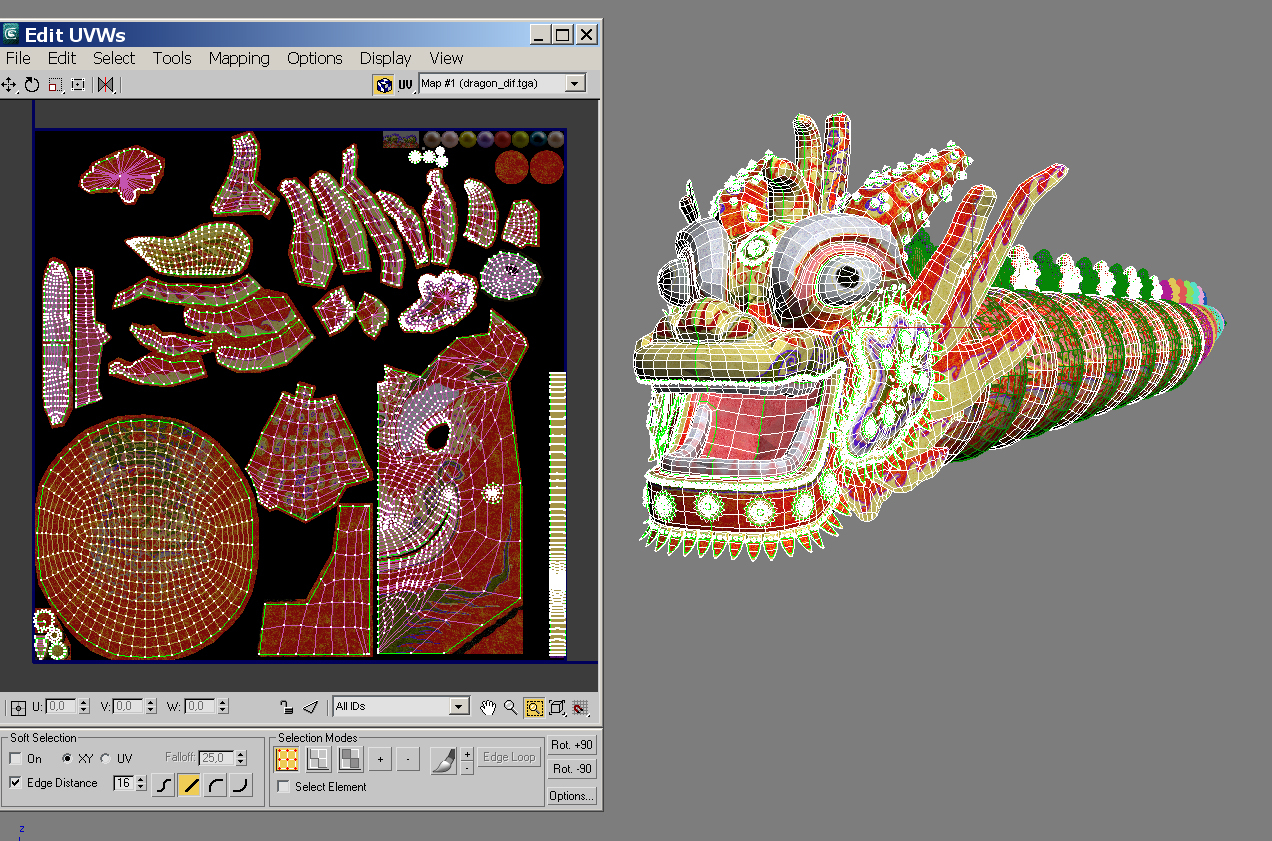Open the Options menu in Edit UVWs
Viewport: 1272px width, 841px height.
314,58
